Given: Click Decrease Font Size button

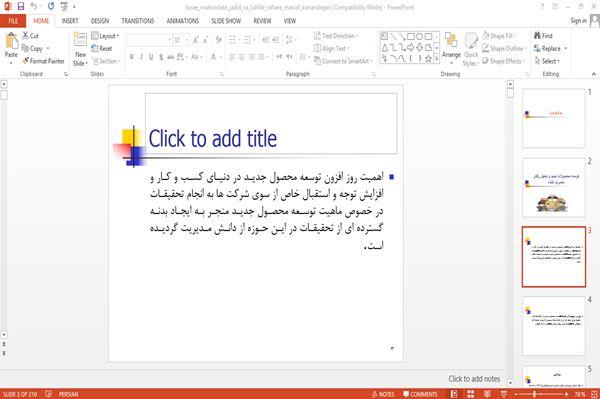Looking at the screenshot, I should (205, 40).
